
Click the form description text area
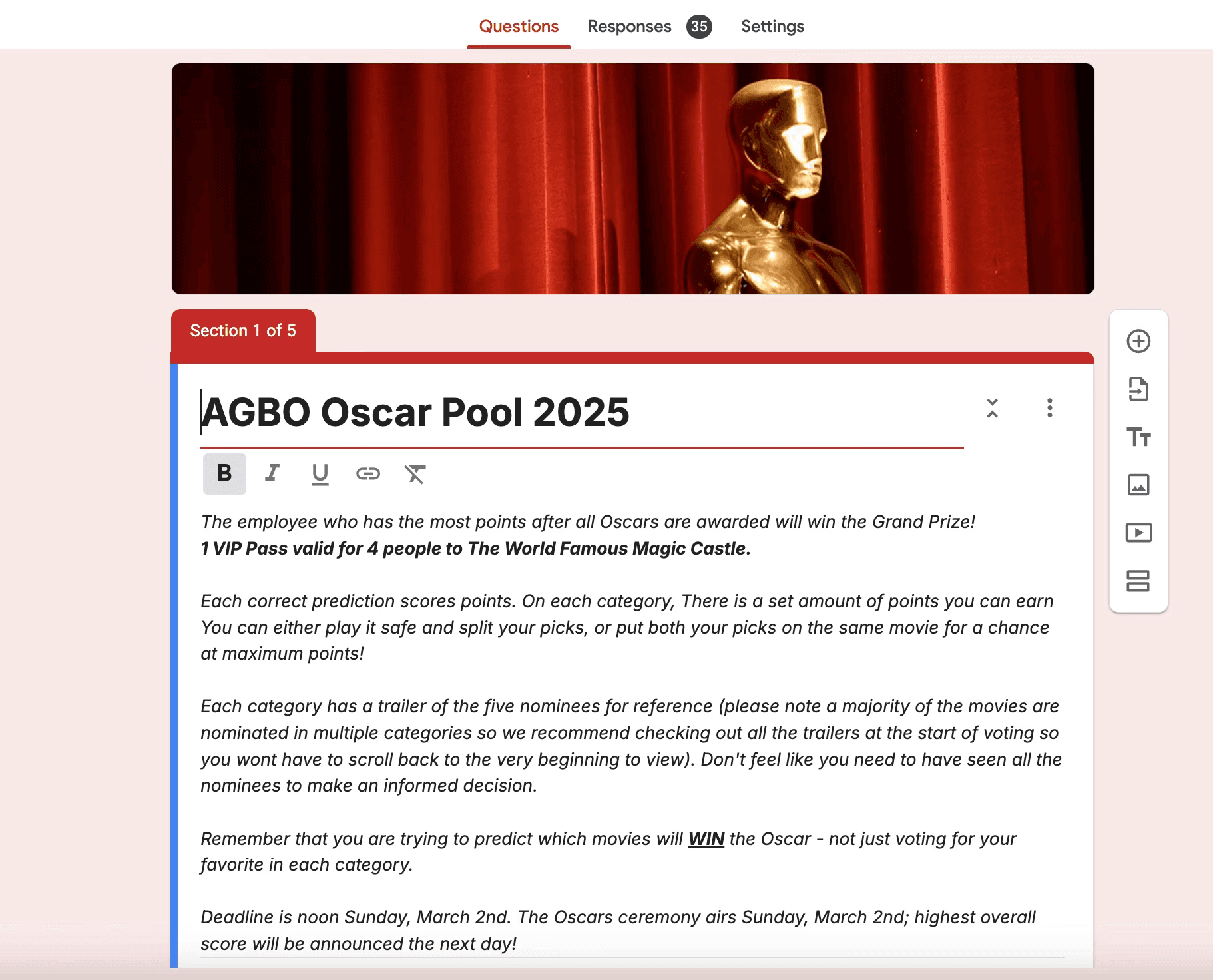point(632,732)
